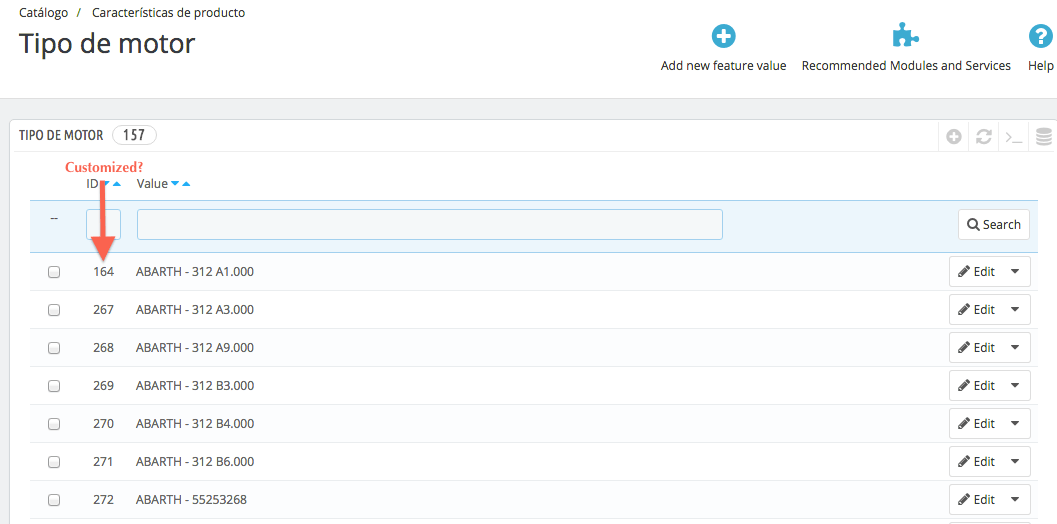Image resolution: width=1057 pixels, height=524 pixels.
Task: Click the refresh list icon
Action: pos(984,137)
